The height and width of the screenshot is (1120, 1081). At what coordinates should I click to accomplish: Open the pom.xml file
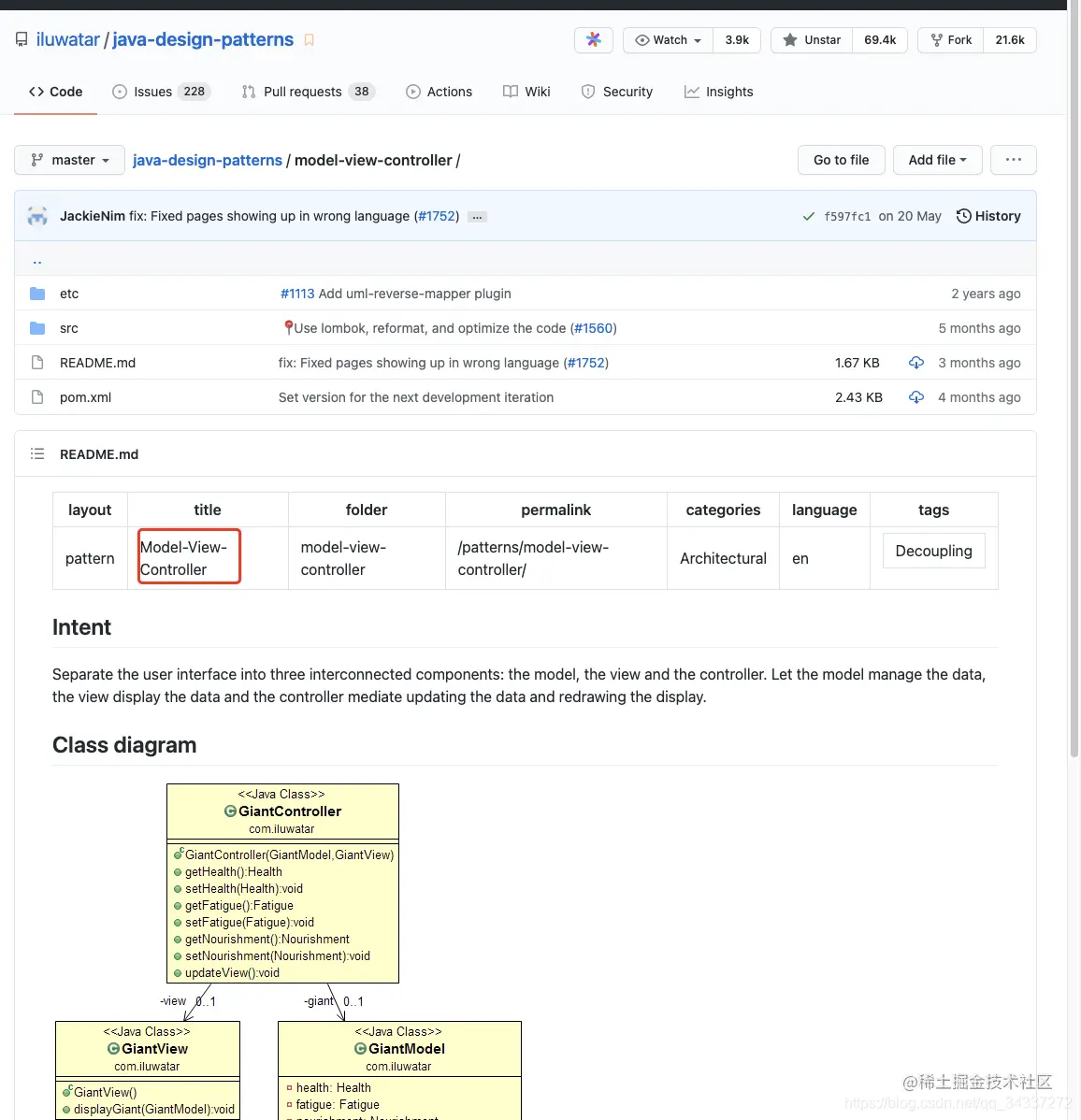(86, 397)
